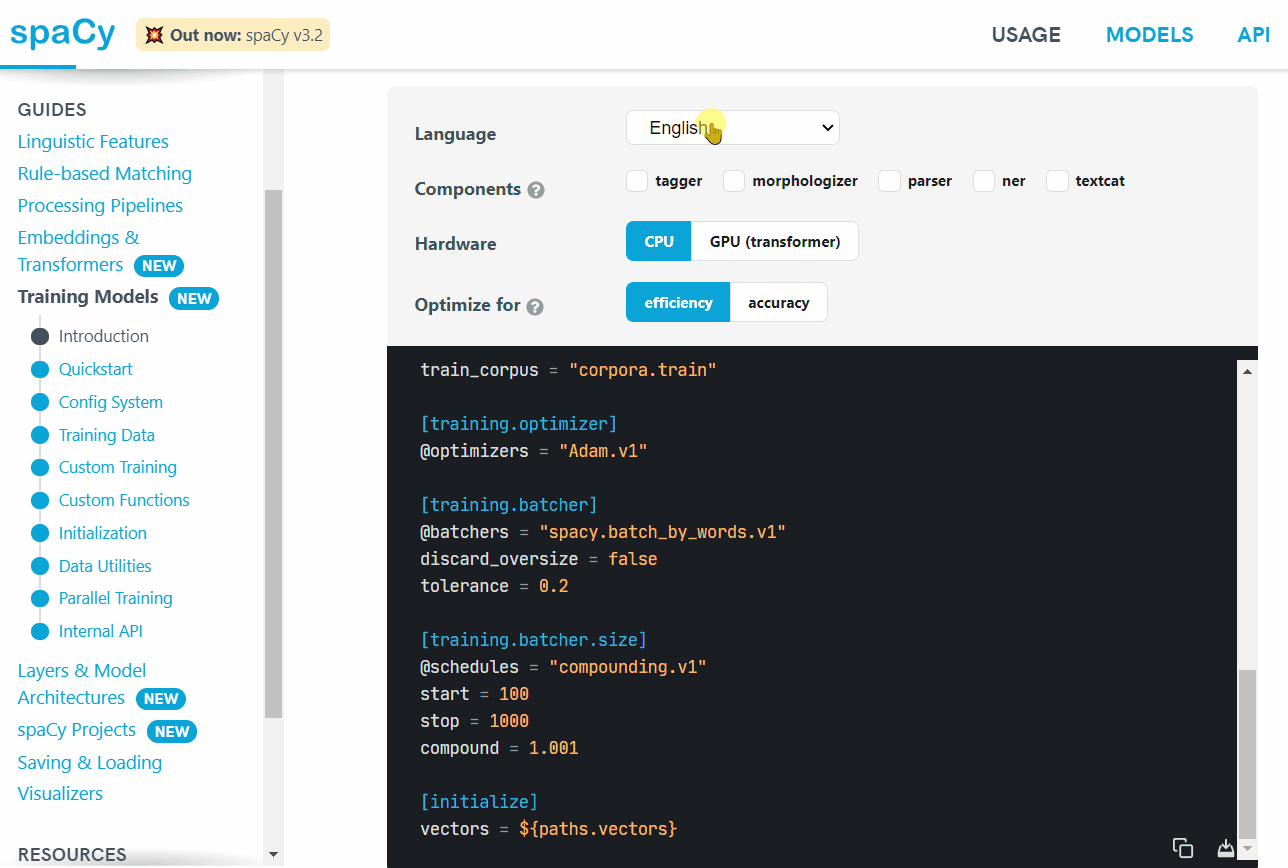
Task: Switch Hardware to GPU (transformer)
Action: pos(774,241)
